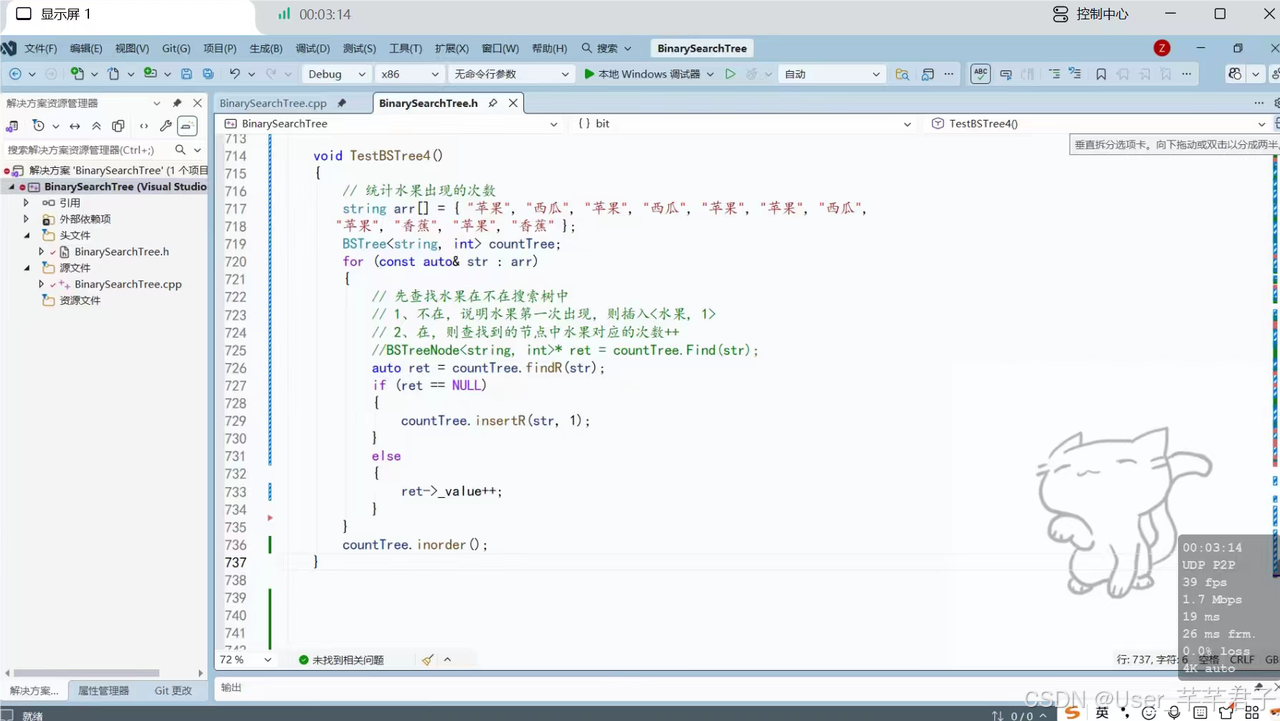Click the navigate backward arrow in the toolbar
This screenshot has height=721, width=1280.
point(14,74)
